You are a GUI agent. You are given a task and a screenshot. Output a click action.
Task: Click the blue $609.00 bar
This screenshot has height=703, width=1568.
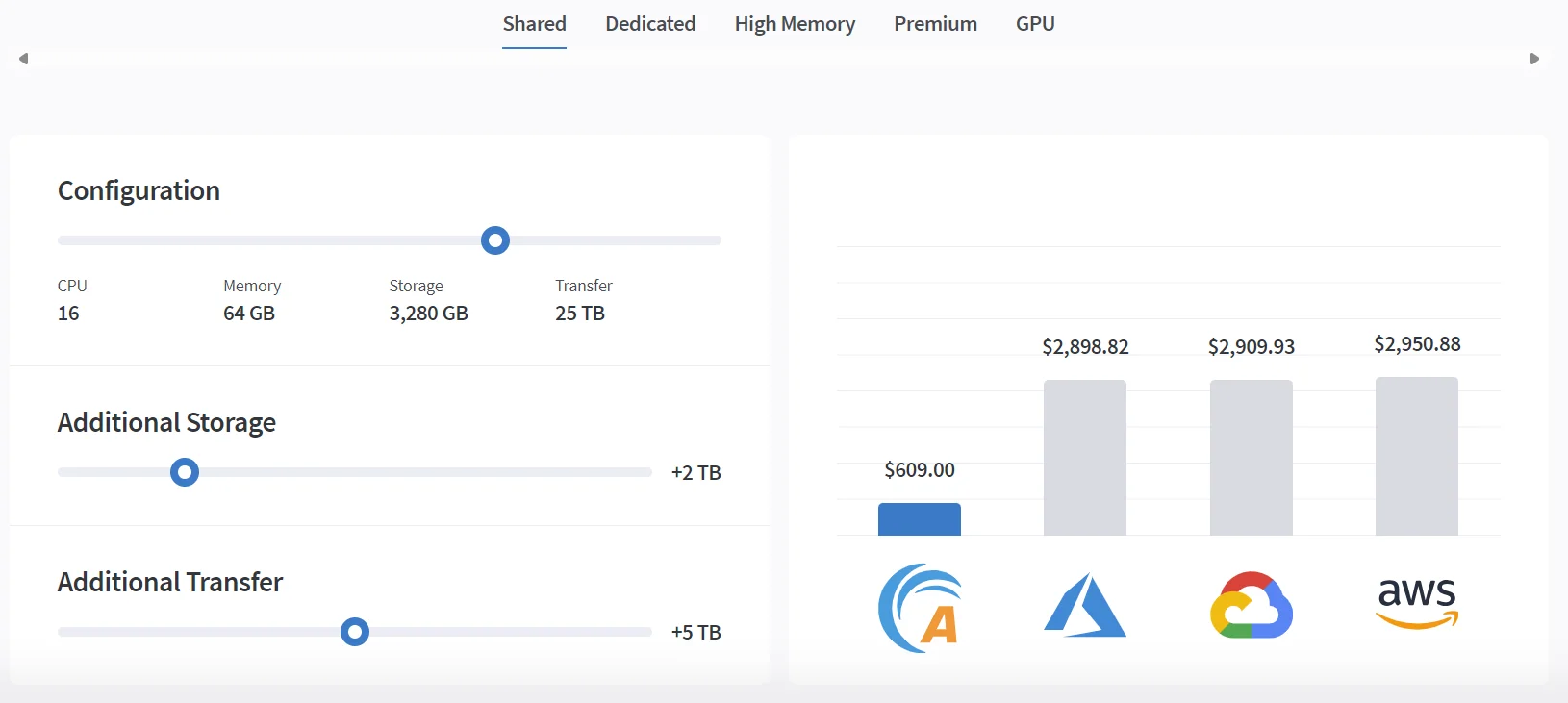click(x=920, y=519)
